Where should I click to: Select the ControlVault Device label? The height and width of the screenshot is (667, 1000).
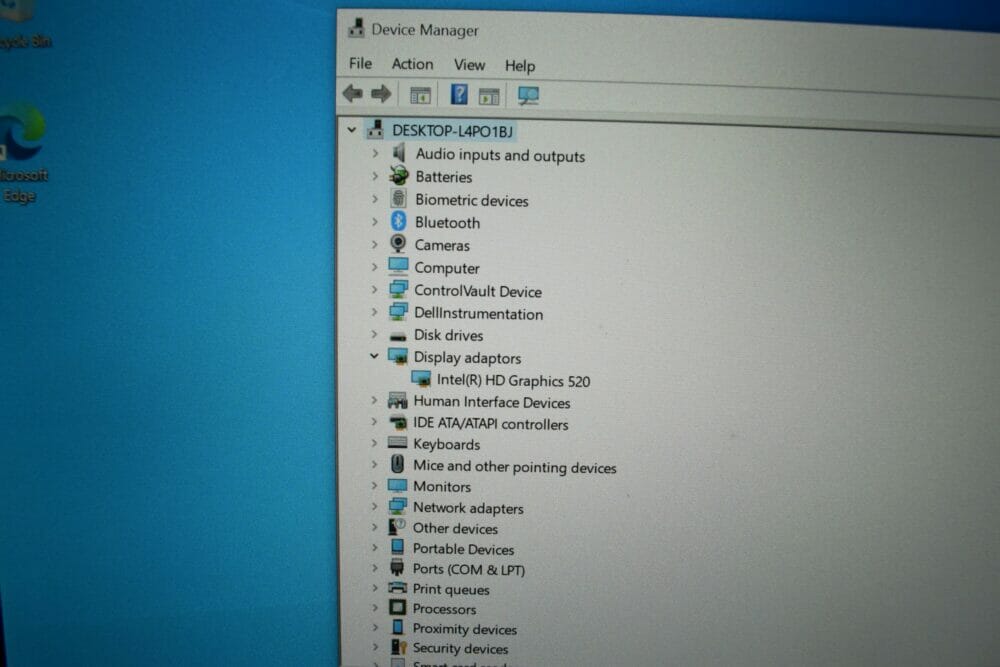tap(478, 291)
